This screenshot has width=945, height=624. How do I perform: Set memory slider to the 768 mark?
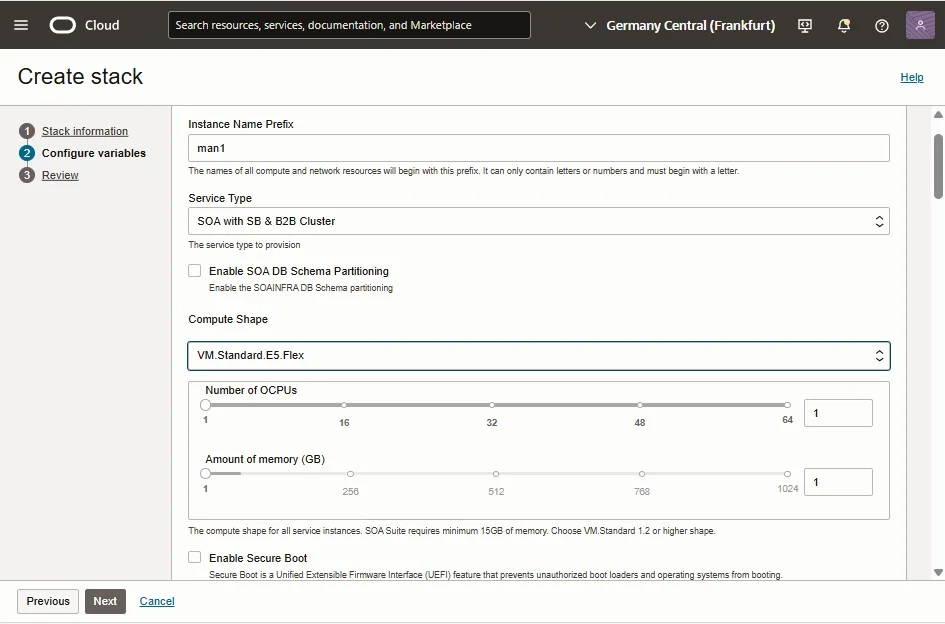tap(642, 474)
